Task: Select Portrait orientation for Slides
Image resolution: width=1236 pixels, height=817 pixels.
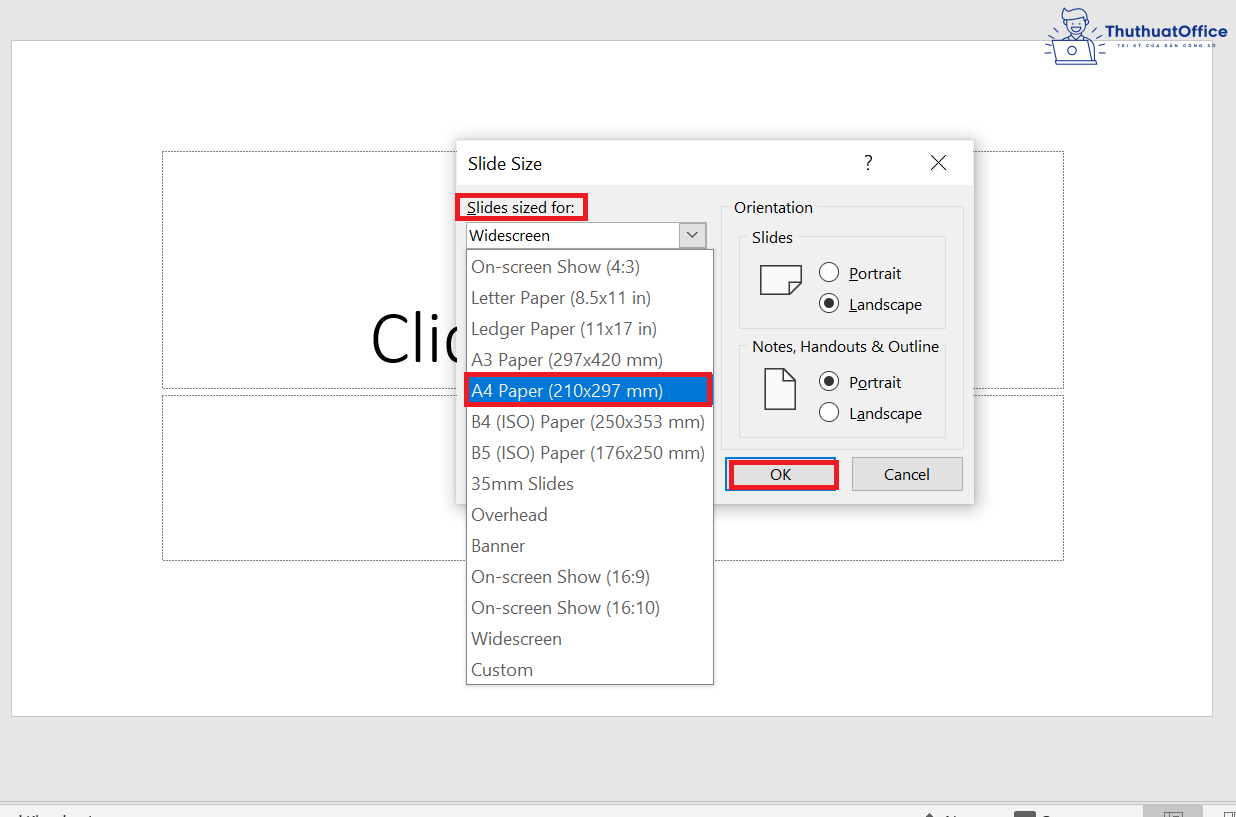Action: pos(829,272)
